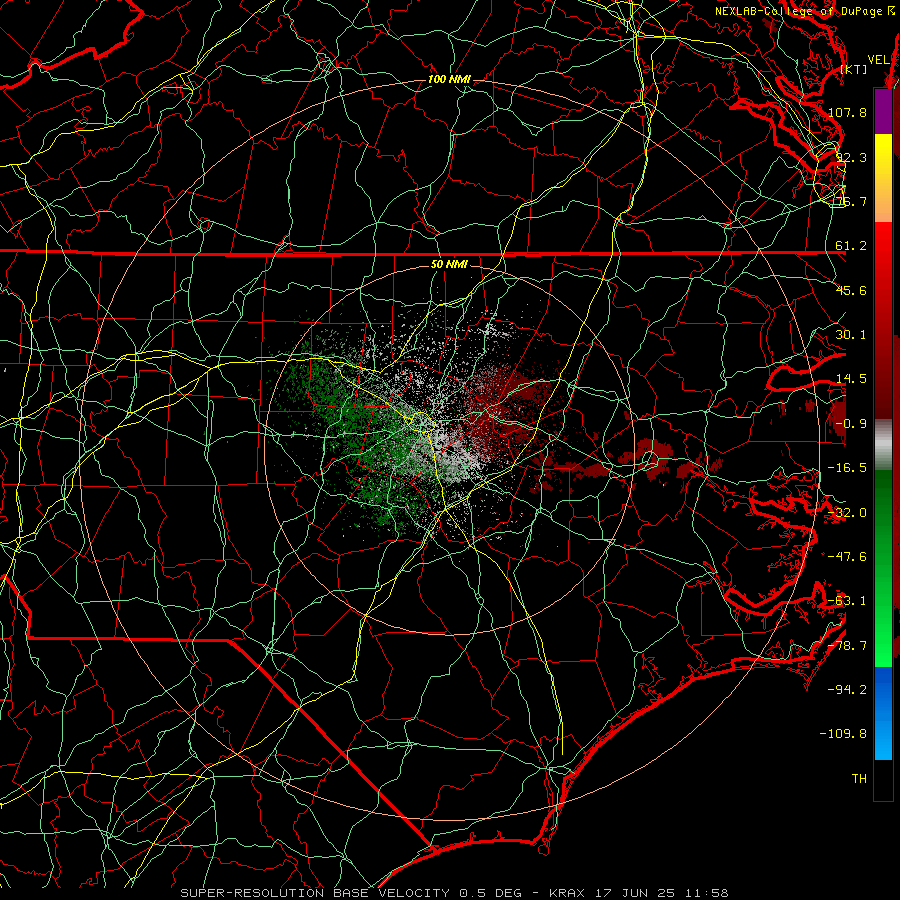Click the 61.2 velocity scale value
Screen dimensions: 900x900
[x=851, y=246]
